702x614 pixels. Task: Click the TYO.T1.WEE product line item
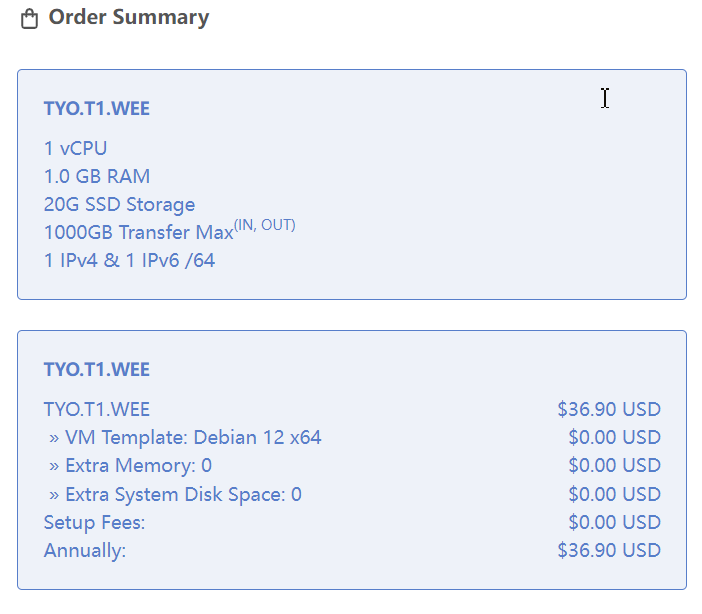(x=97, y=409)
